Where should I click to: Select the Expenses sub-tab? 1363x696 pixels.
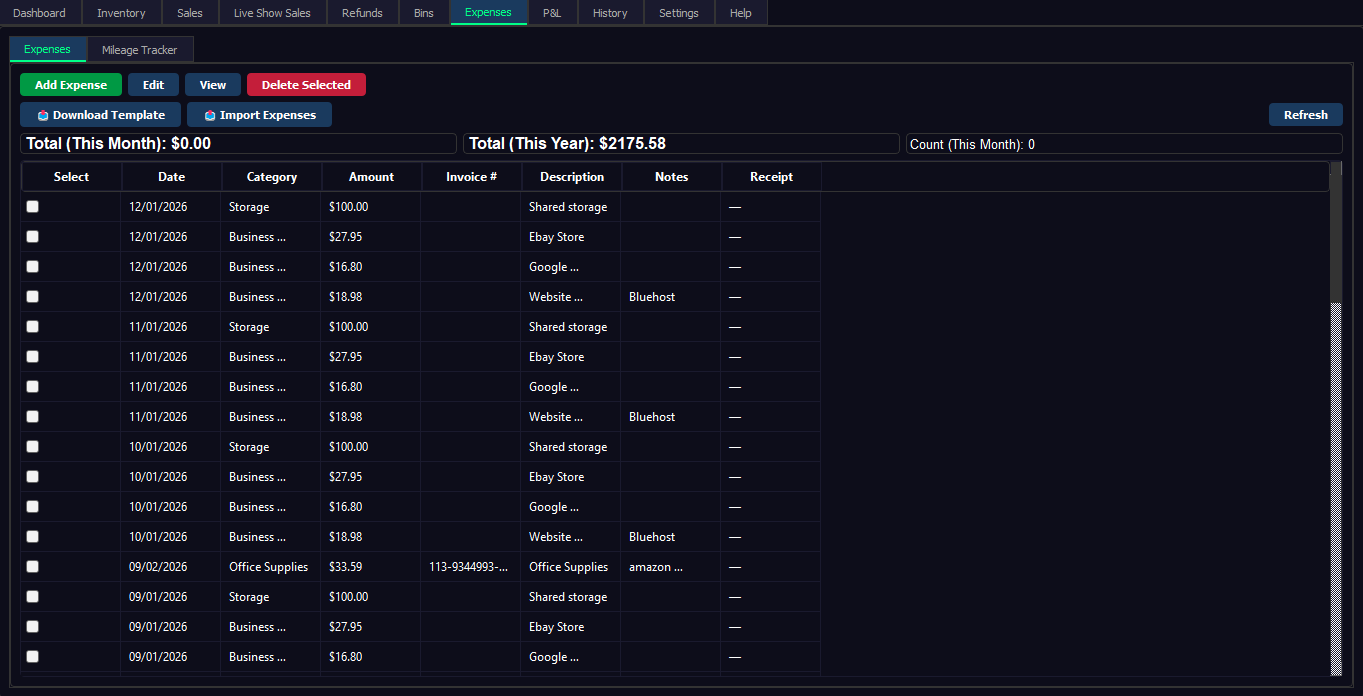47,50
